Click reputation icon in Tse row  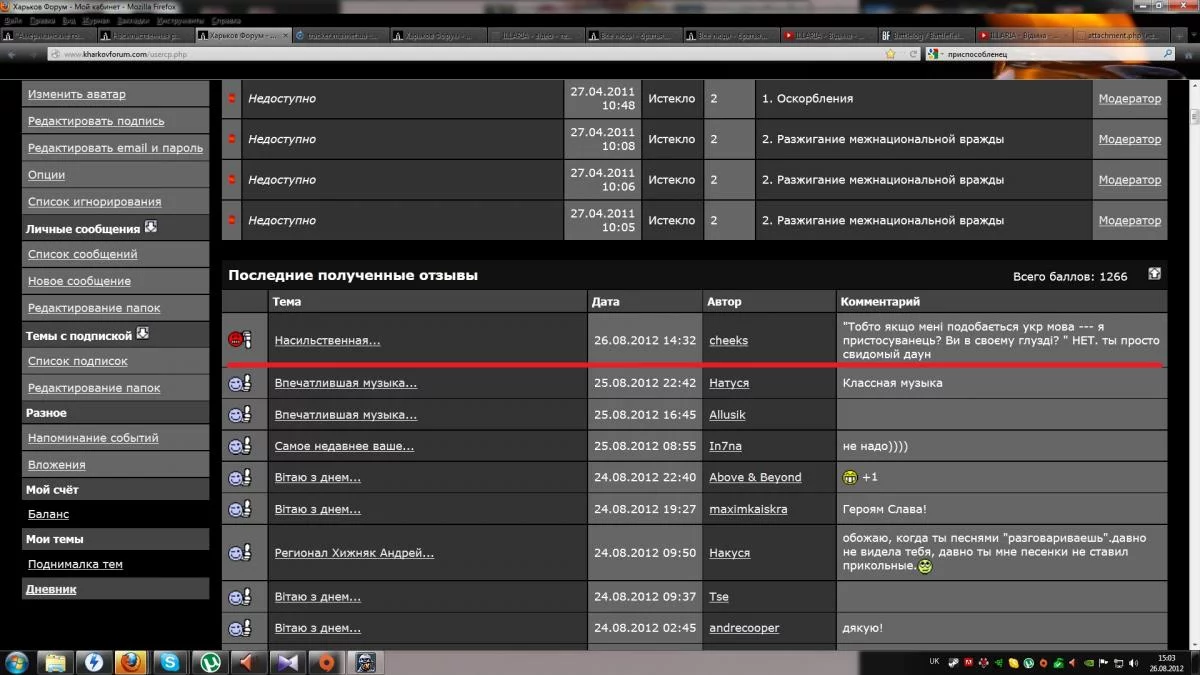[x=240, y=597]
